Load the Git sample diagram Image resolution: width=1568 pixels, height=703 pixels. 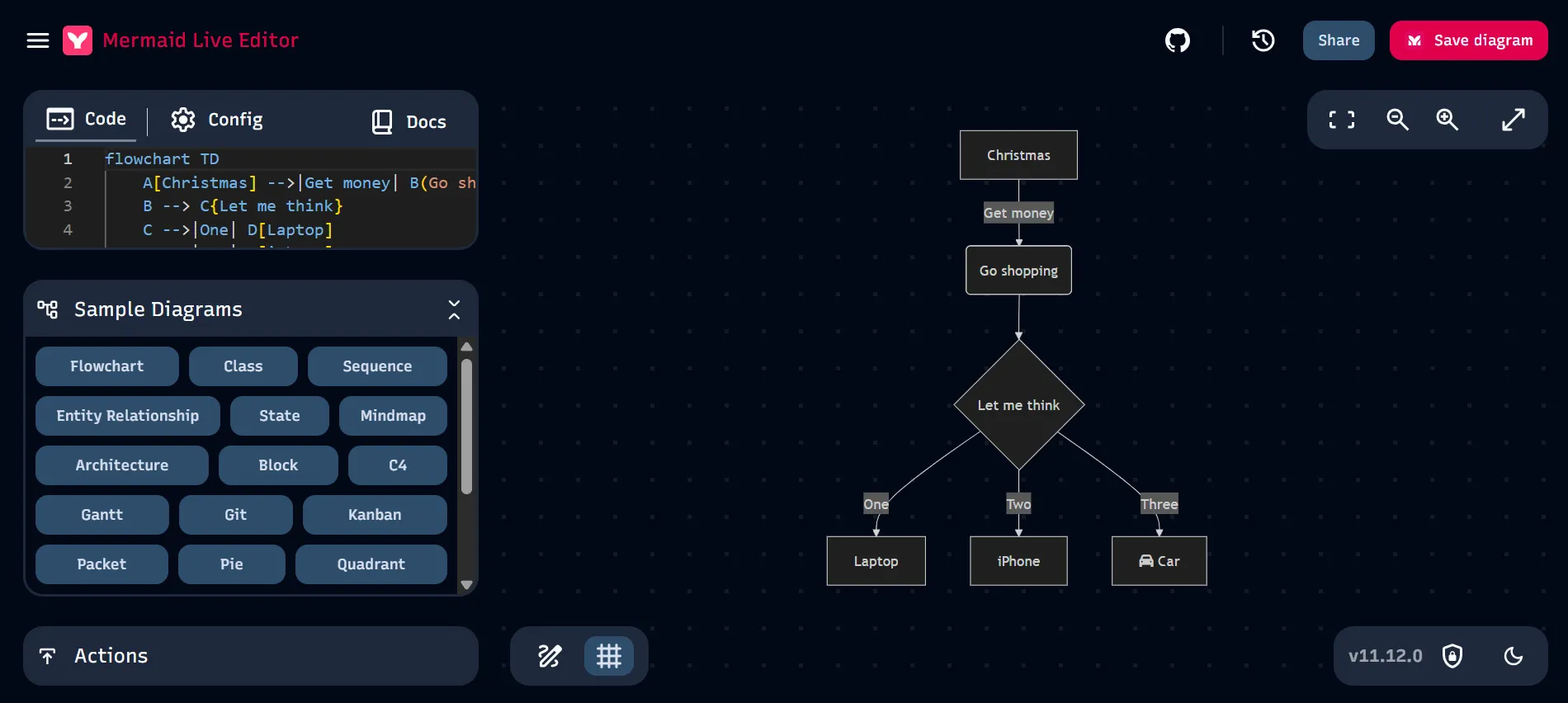(236, 515)
